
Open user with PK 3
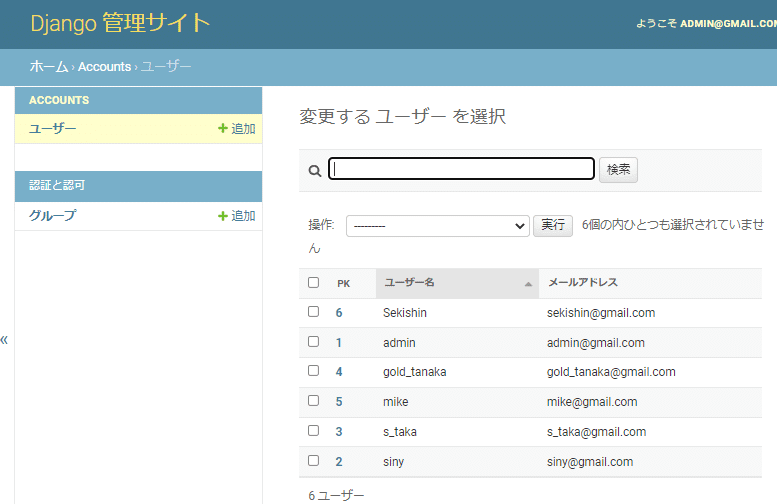[339, 432]
